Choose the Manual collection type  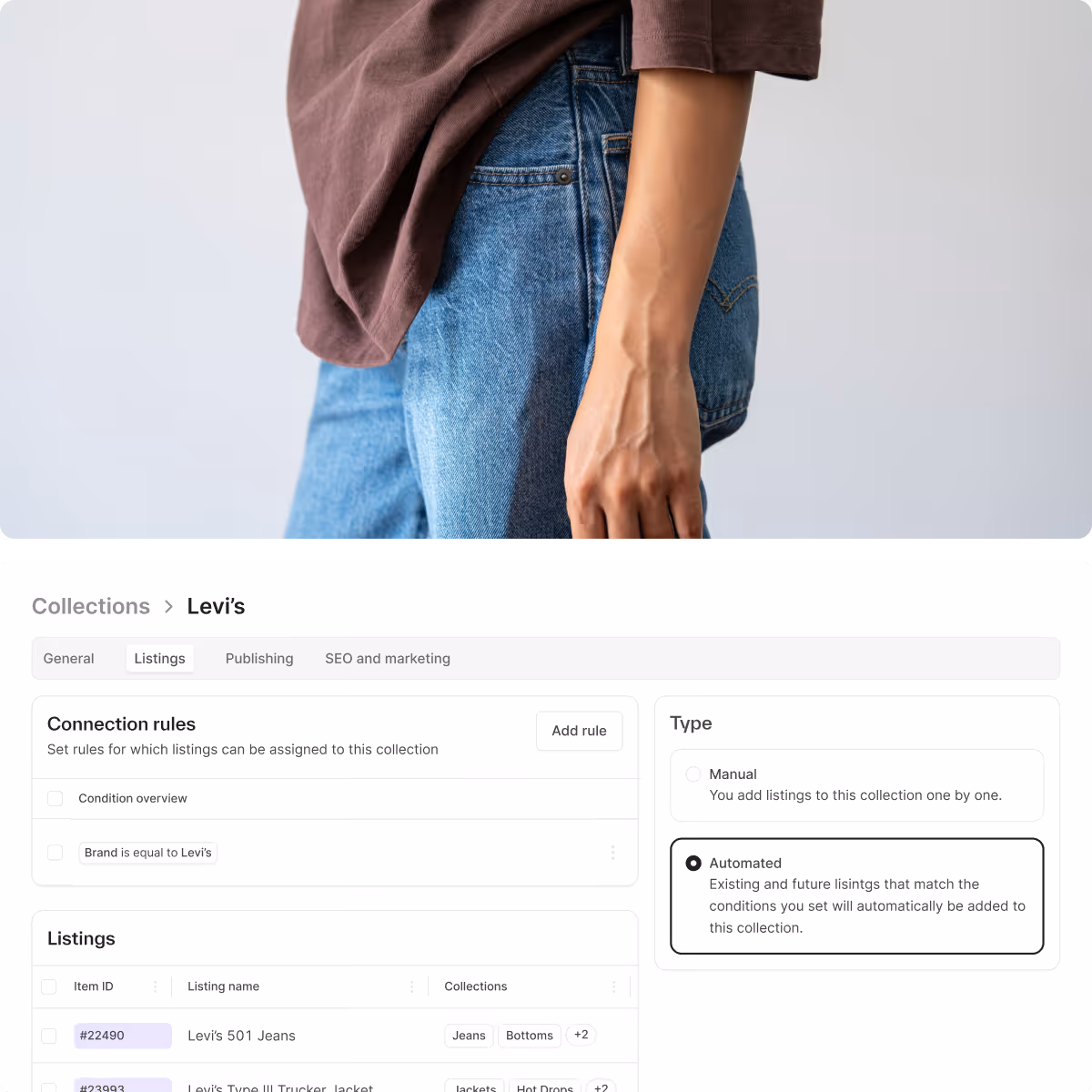pyautogui.click(x=693, y=774)
